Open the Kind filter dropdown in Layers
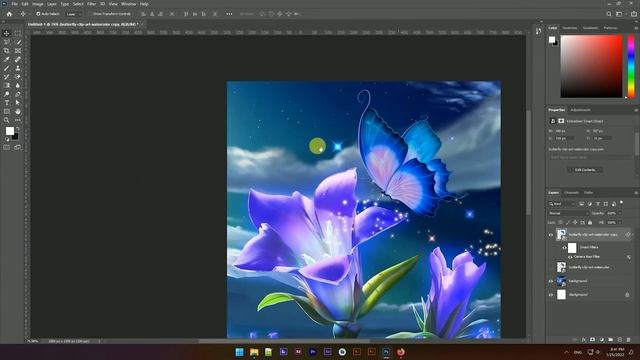Viewport: 640px width, 360px height. (562, 204)
